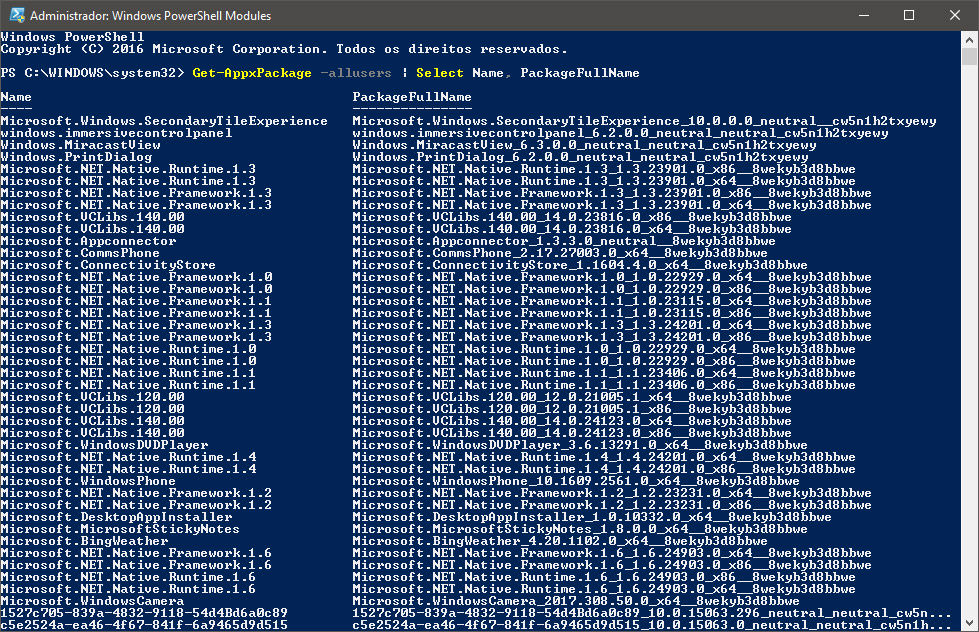The width and height of the screenshot is (979, 632).
Task: Click the Microsoft.MicrosoftStickyNotes_1.8.0.0_x64 full name
Action: click(x=580, y=529)
